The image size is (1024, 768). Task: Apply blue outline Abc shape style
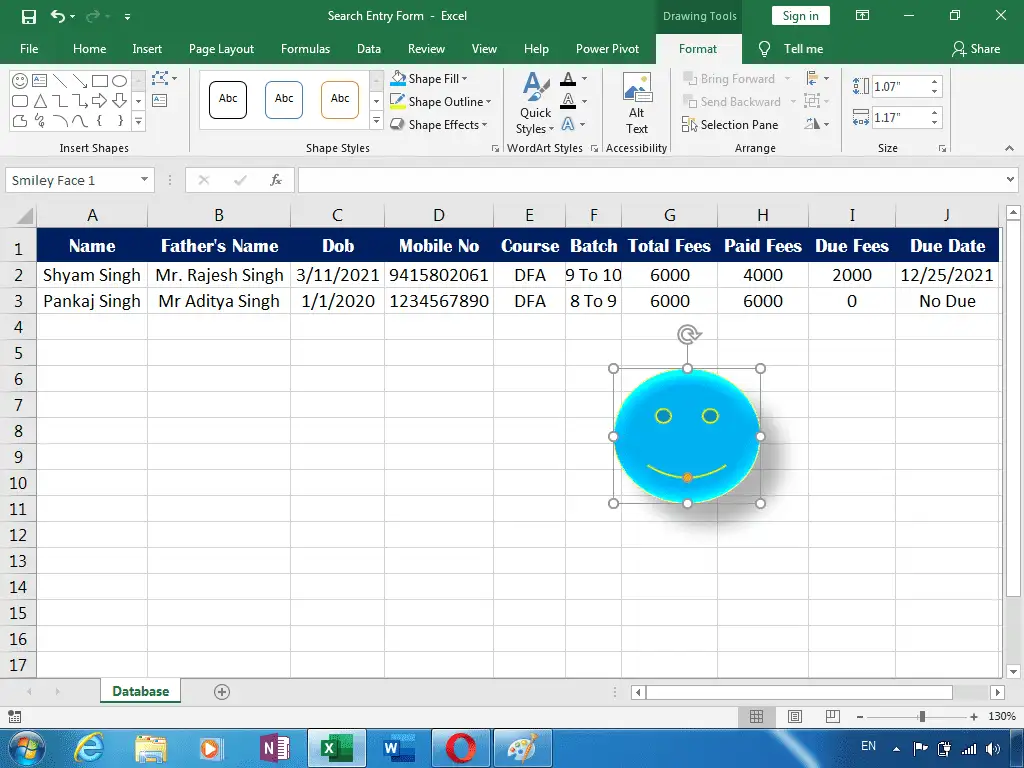284,100
